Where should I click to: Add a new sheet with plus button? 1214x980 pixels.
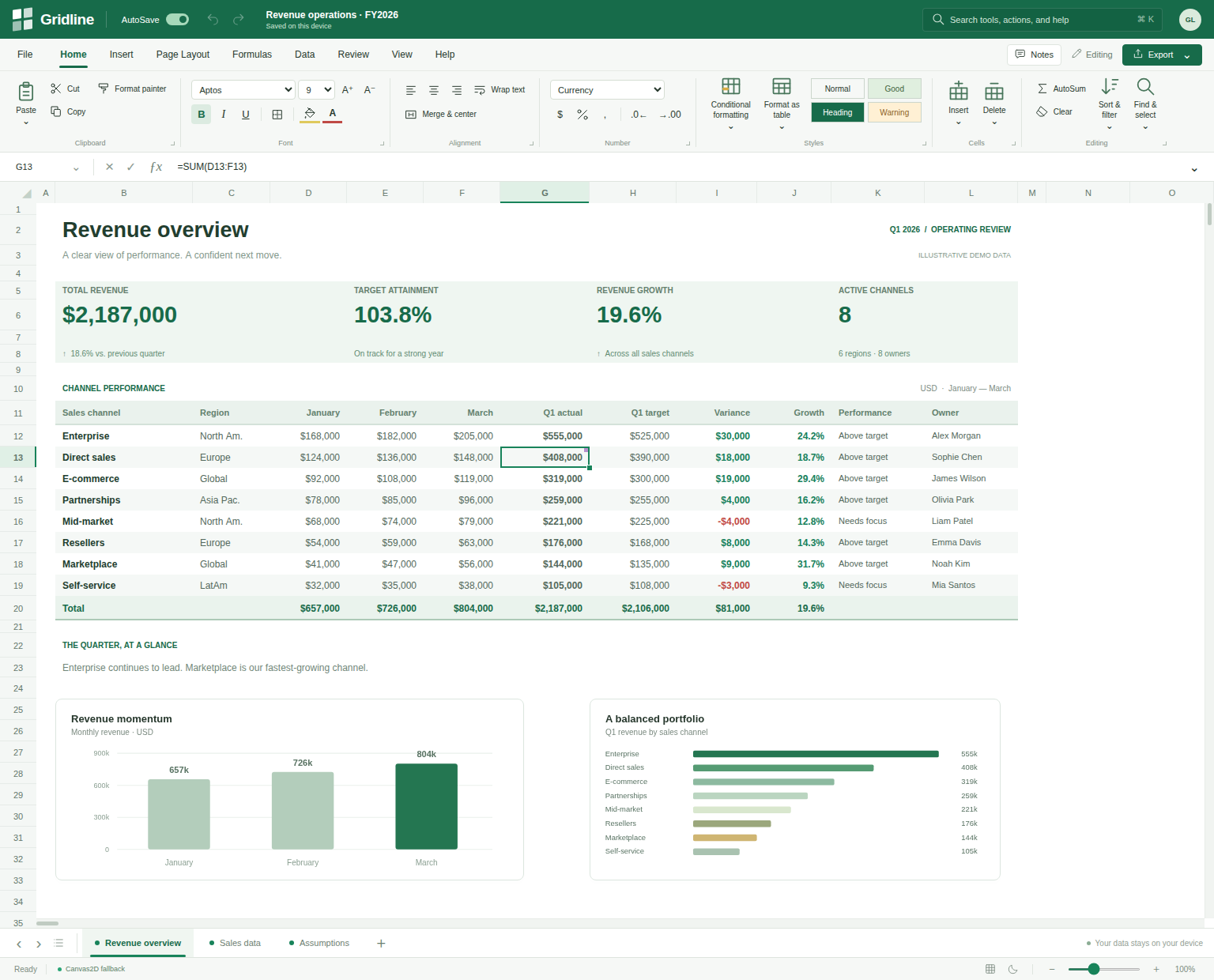click(x=381, y=943)
